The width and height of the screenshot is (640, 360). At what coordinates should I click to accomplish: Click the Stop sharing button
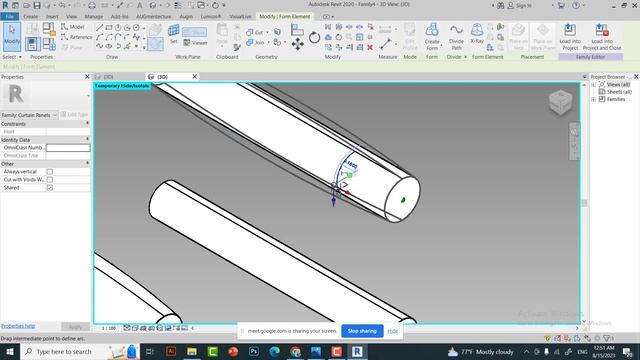(x=362, y=331)
